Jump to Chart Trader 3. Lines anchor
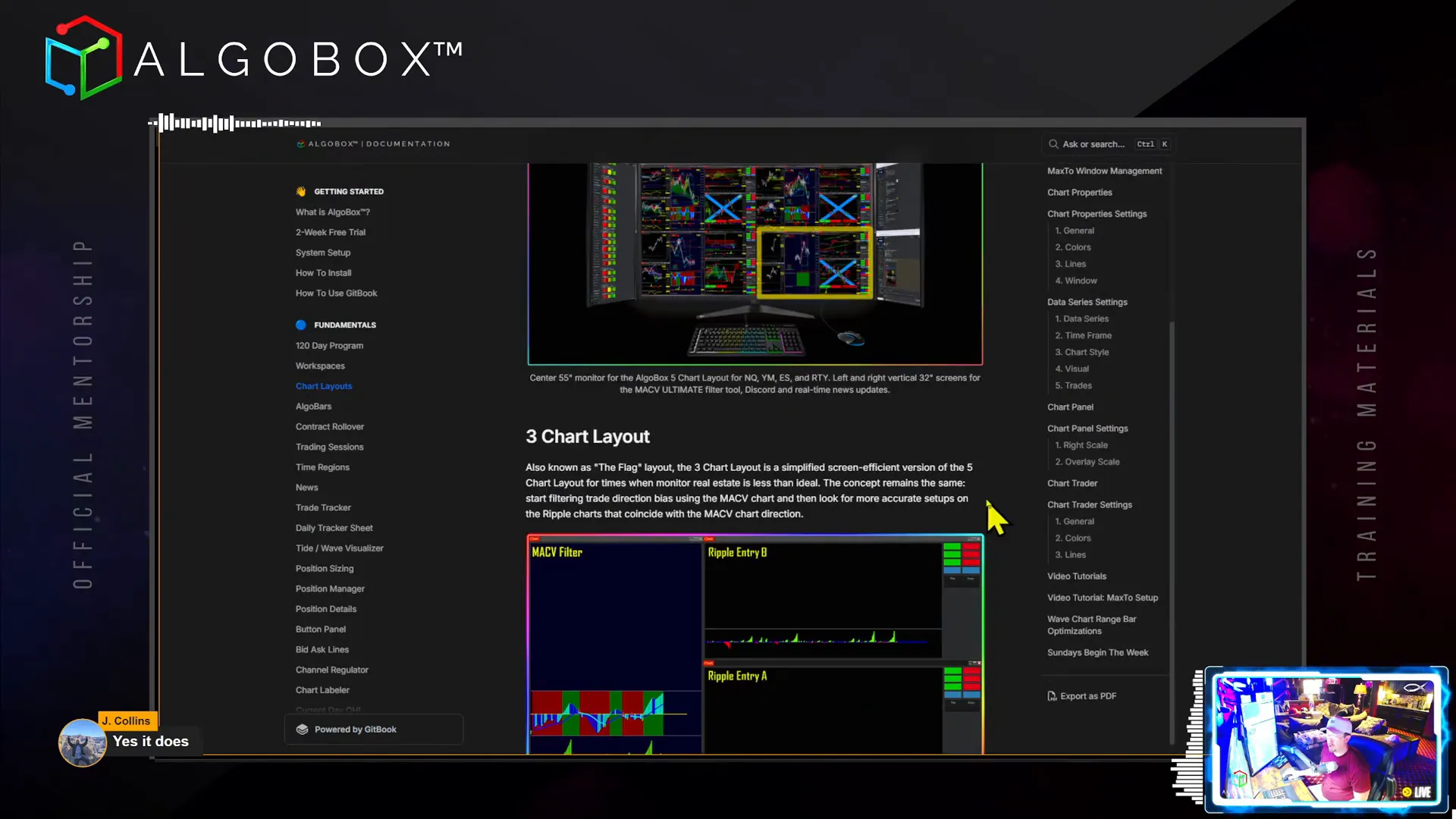The image size is (1456, 819). click(x=1071, y=555)
